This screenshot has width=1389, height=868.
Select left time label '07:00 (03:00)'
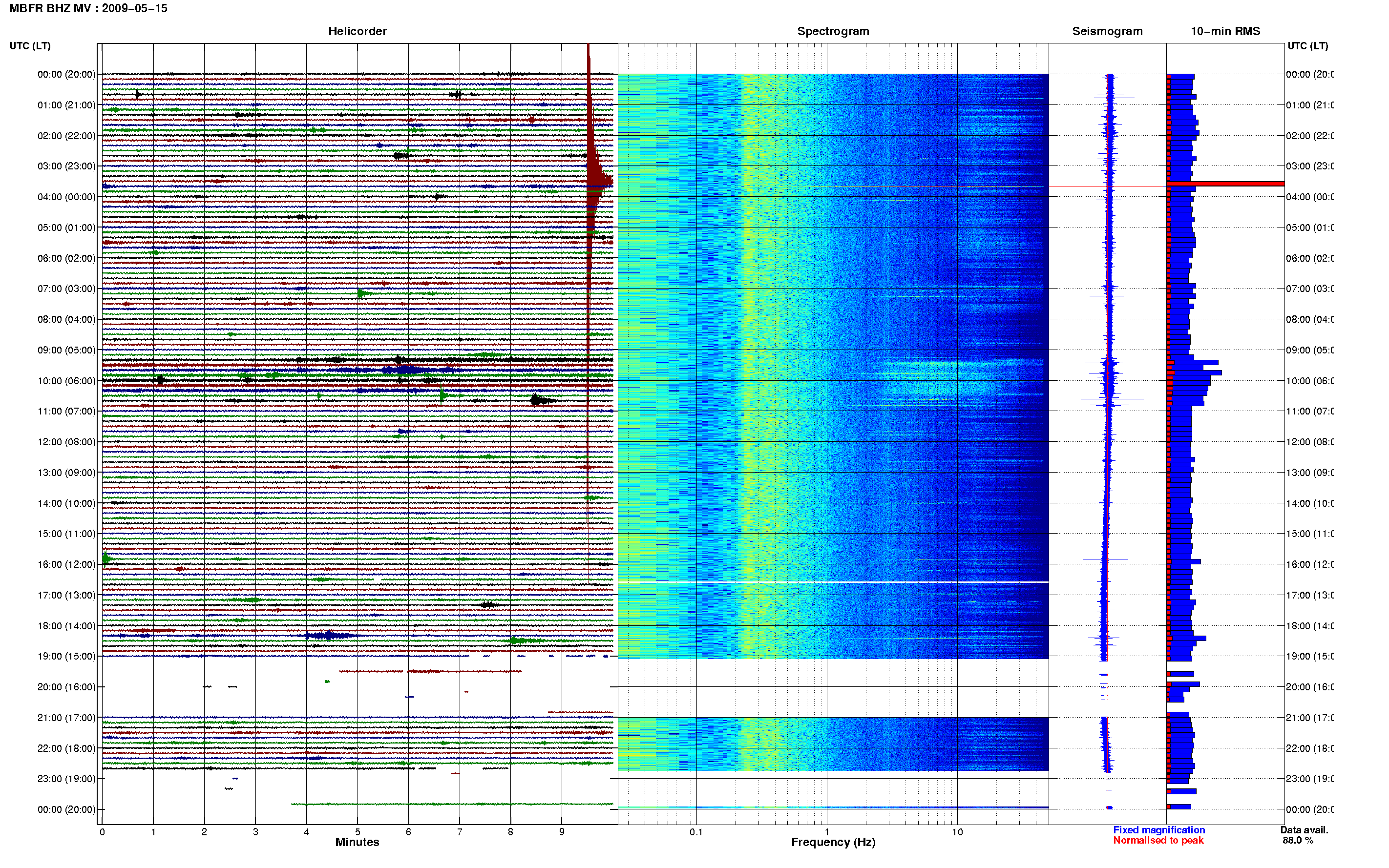point(66,289)
